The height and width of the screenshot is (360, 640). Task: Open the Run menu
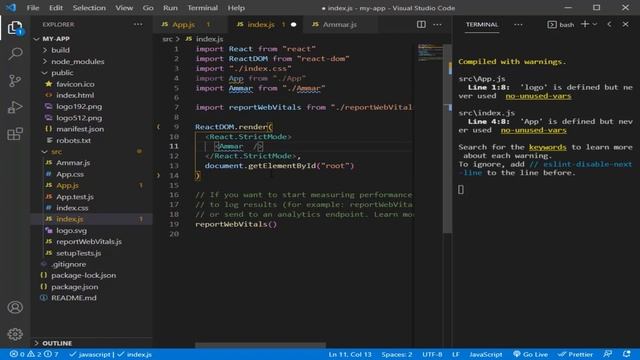[x=170, y=8]
